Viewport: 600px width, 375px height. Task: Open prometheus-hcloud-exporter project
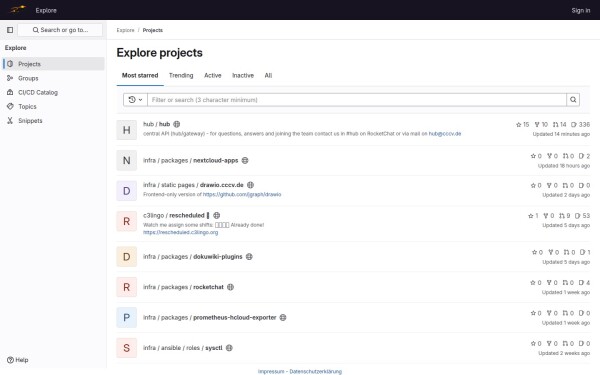(210, 317)
